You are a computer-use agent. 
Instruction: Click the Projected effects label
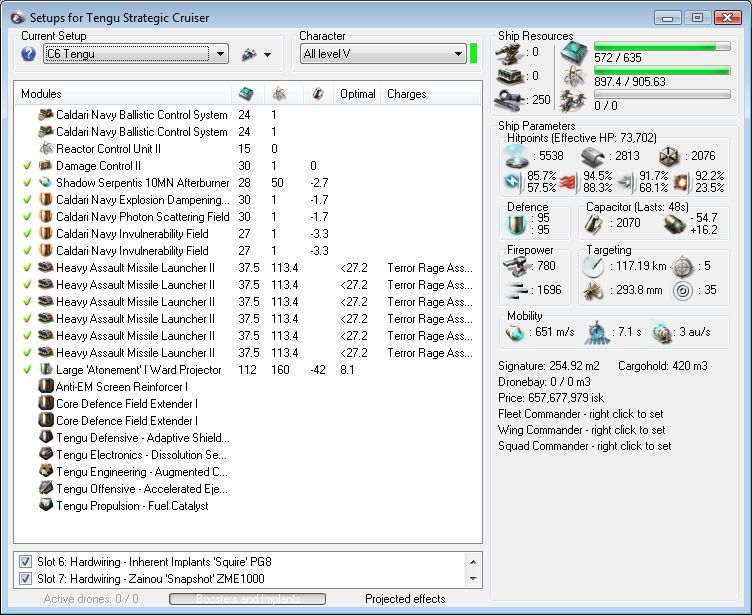tap(405, 599)
